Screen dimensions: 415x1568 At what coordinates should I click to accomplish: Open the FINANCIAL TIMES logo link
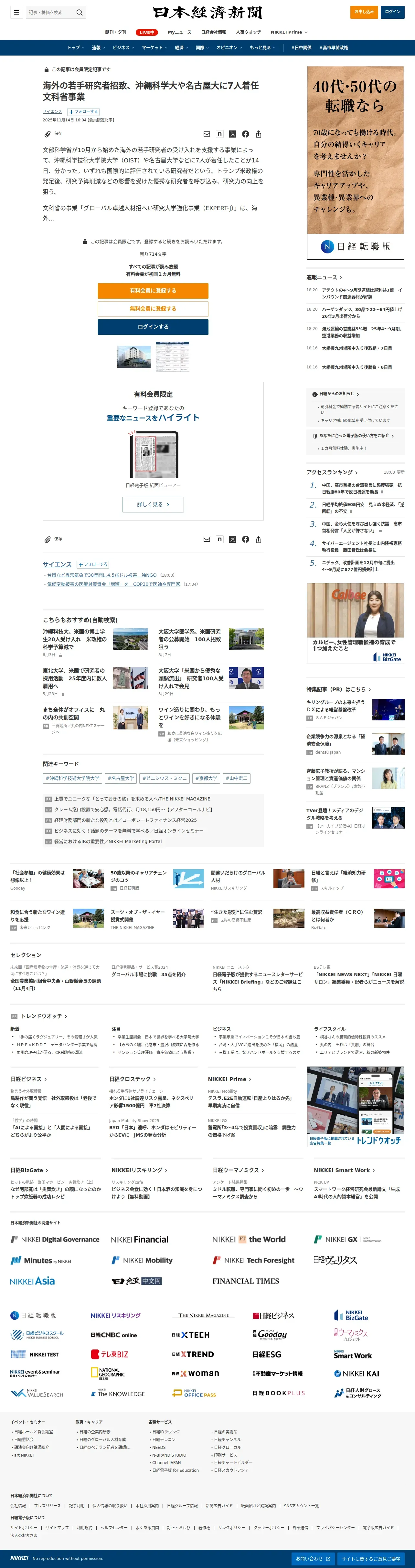[x=246, y=1281]
